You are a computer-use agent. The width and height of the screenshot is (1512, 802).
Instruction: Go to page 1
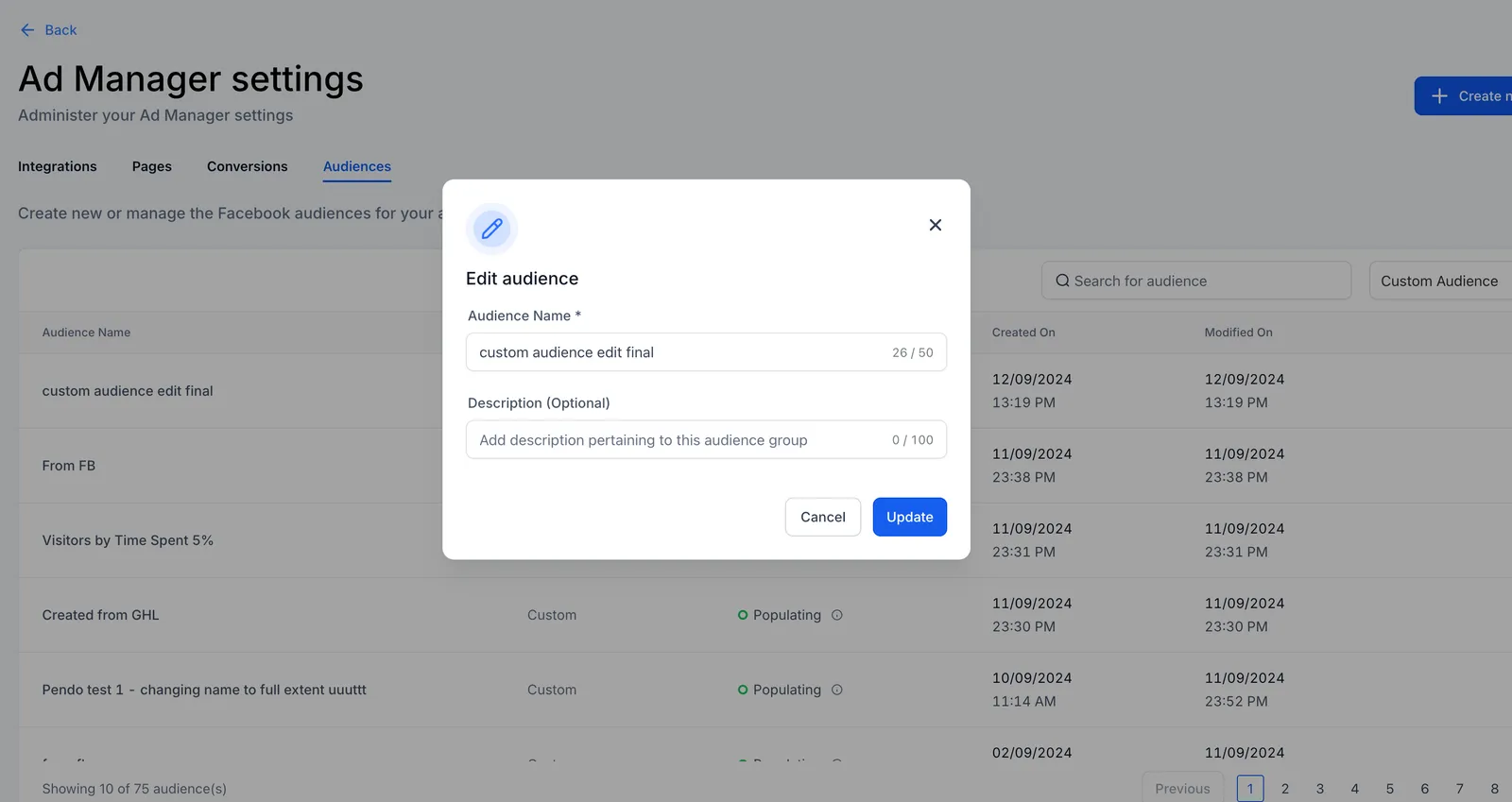(1250, 789)
